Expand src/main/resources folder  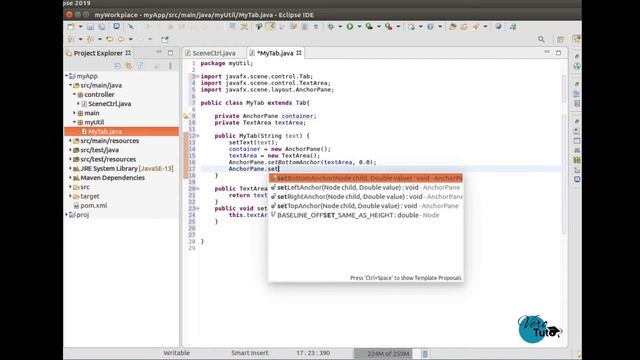[x=71, y=140]
